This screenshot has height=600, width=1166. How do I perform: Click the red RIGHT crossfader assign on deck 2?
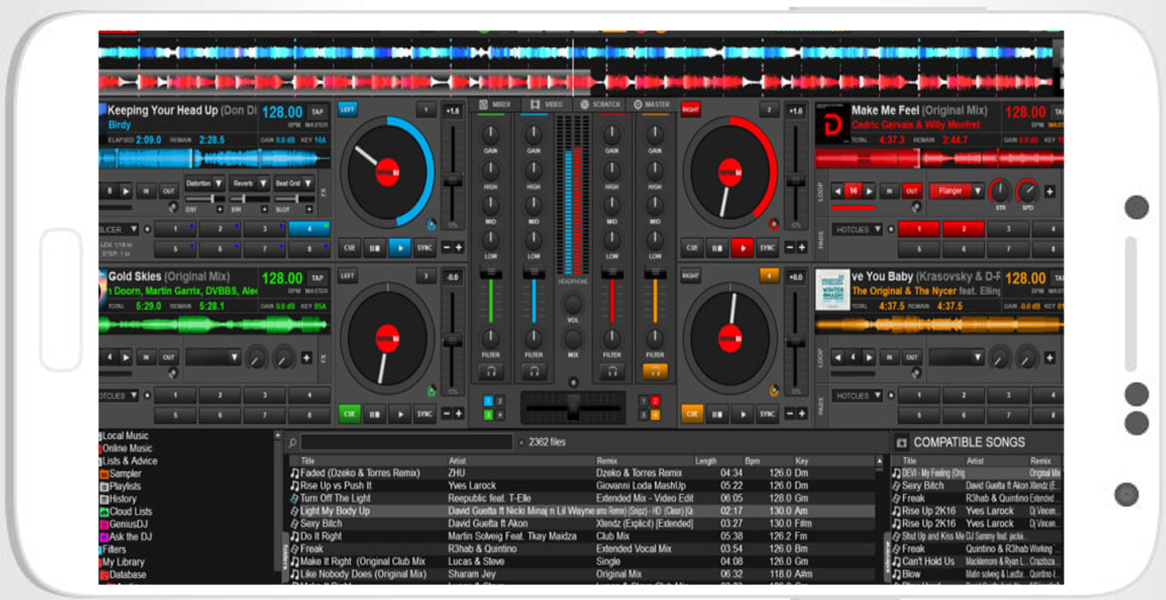[x=691, y=109]
